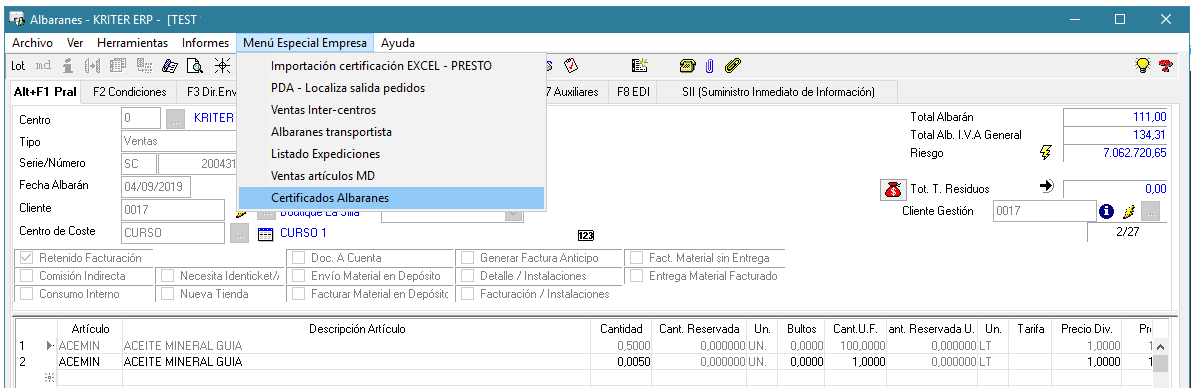
Task: Click the pencil lightning icon by Cliente Gestión
Action: (x=1129, y=211)
